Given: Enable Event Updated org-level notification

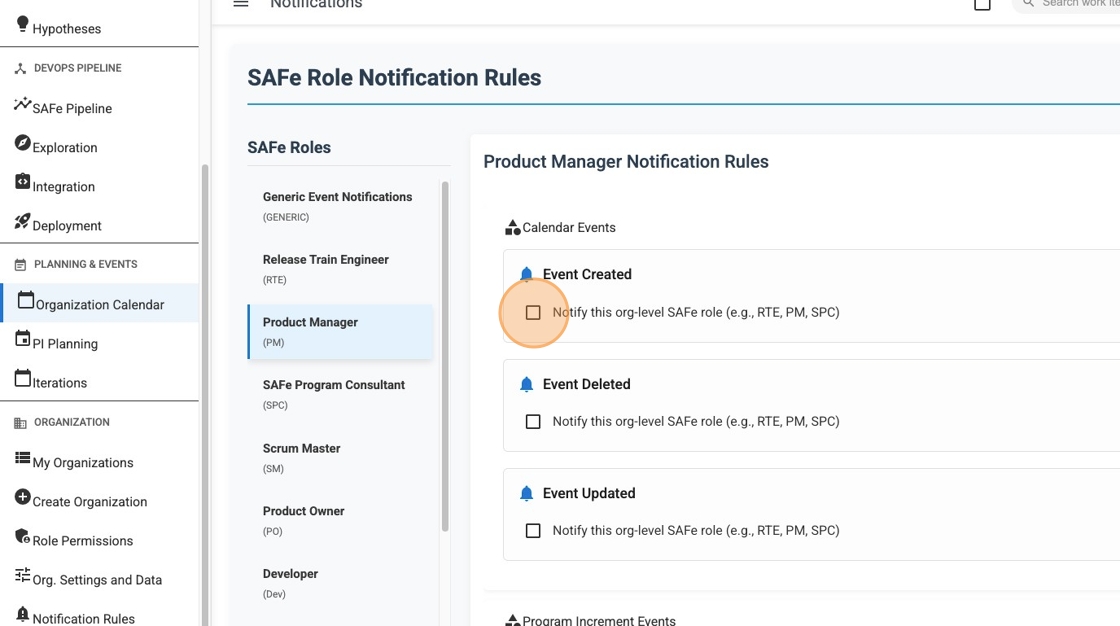Looking at the screenshot, I should (533, 530).
